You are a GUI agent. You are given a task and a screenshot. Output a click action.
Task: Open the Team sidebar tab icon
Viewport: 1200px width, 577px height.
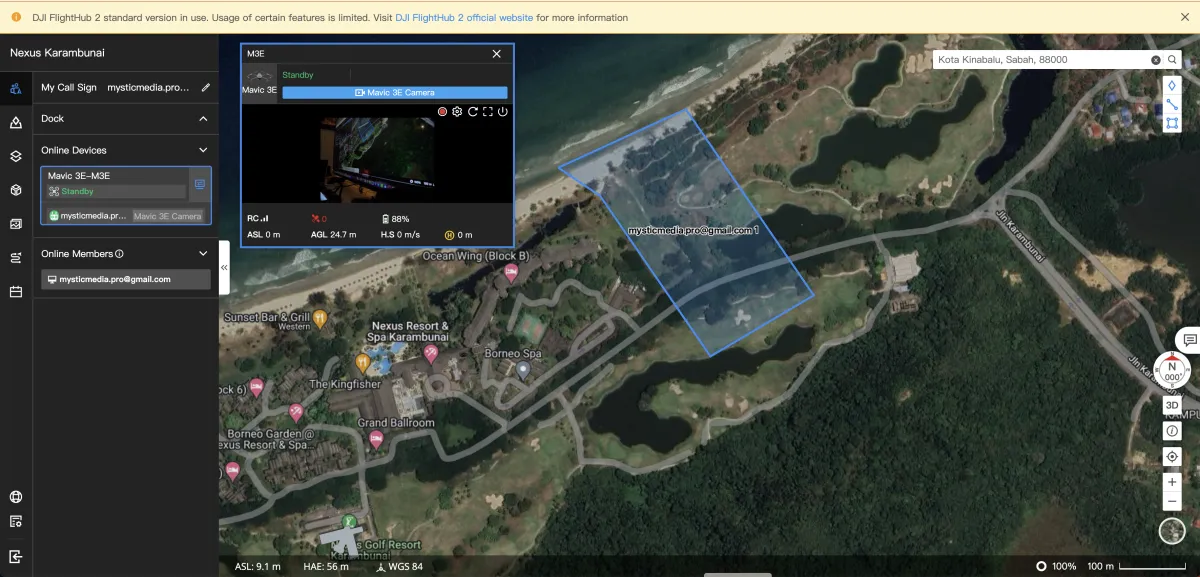tap(15, 88)
